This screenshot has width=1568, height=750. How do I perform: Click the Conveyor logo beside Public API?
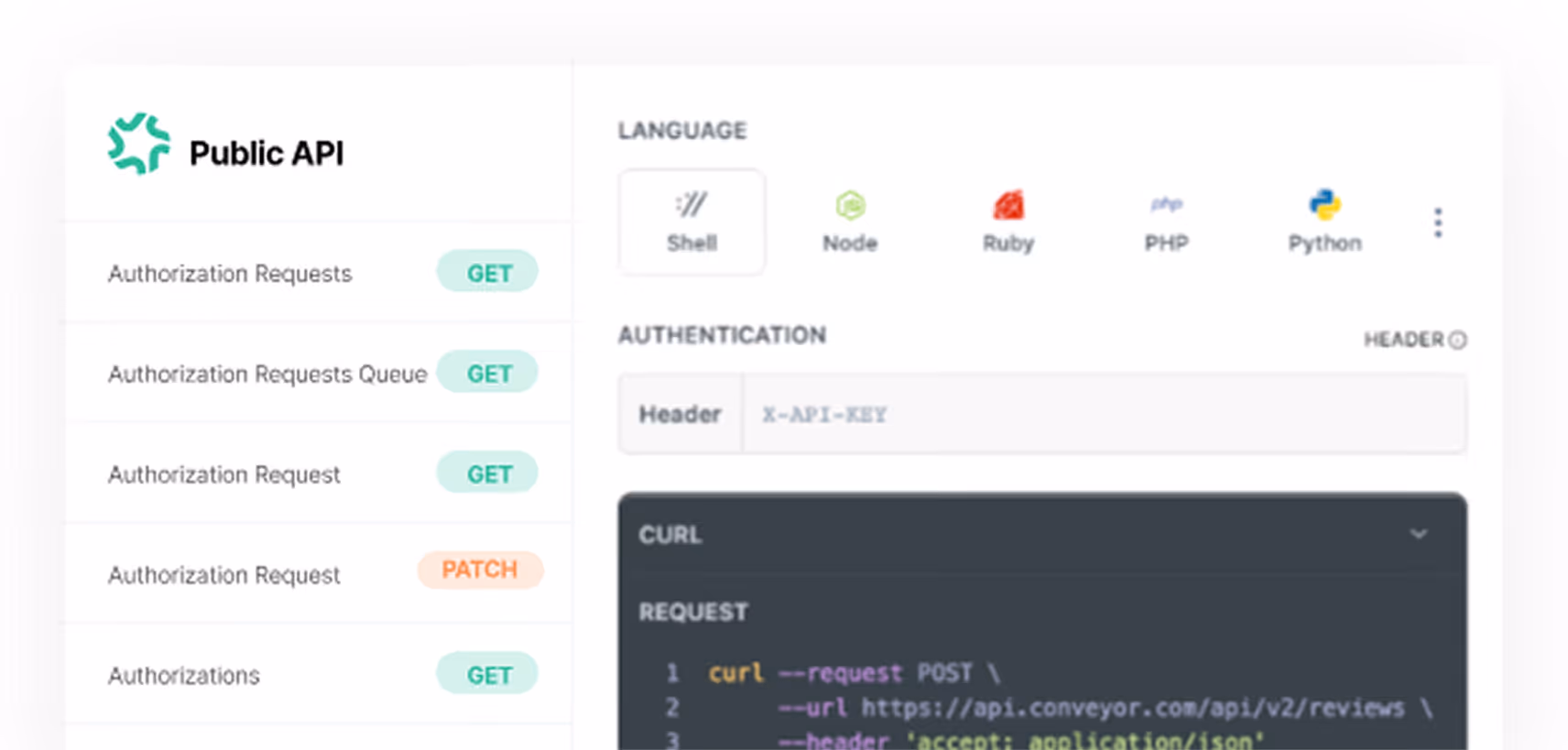coord(138,144)
